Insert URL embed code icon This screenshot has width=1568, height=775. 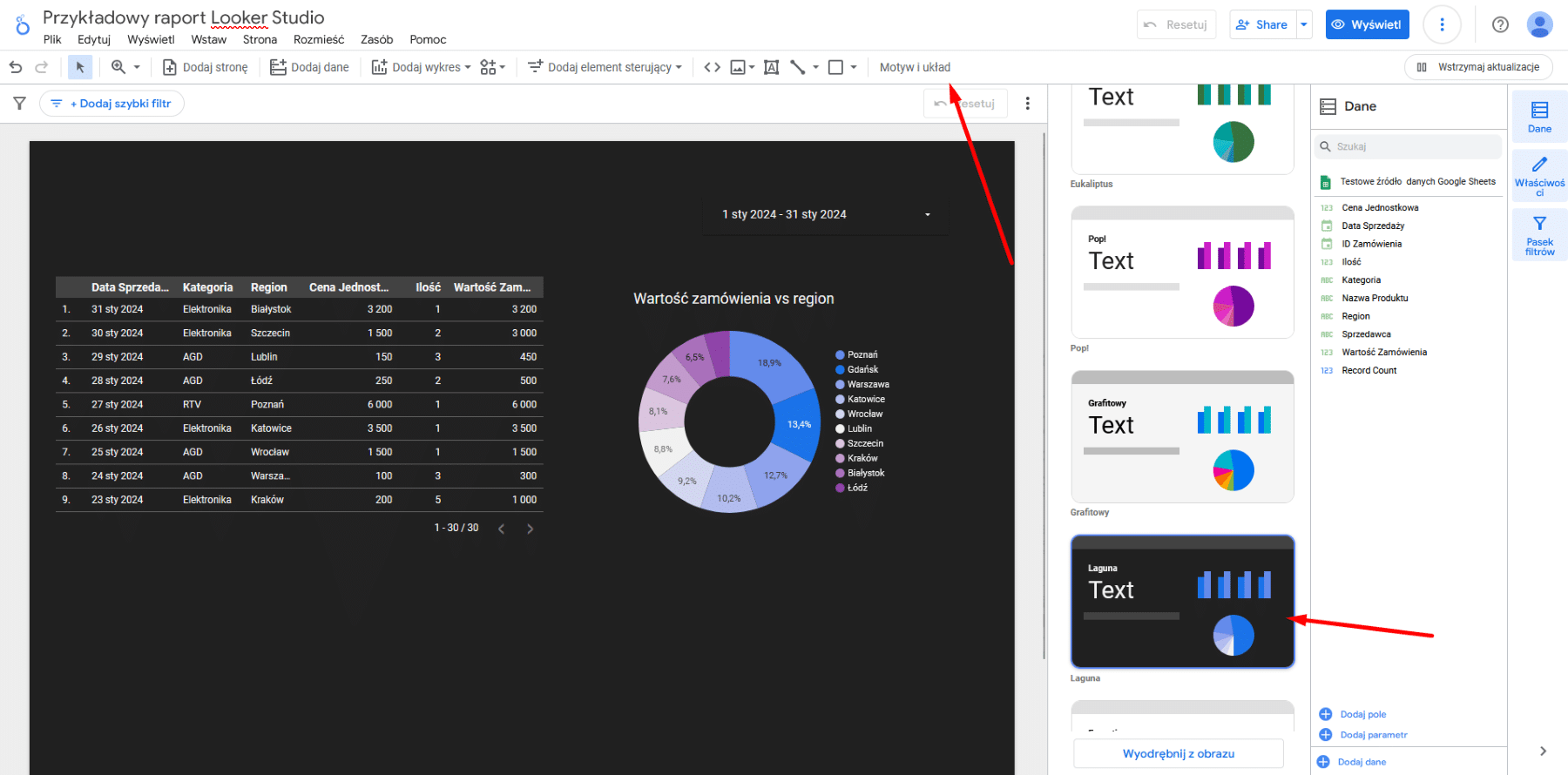[712, 67]
